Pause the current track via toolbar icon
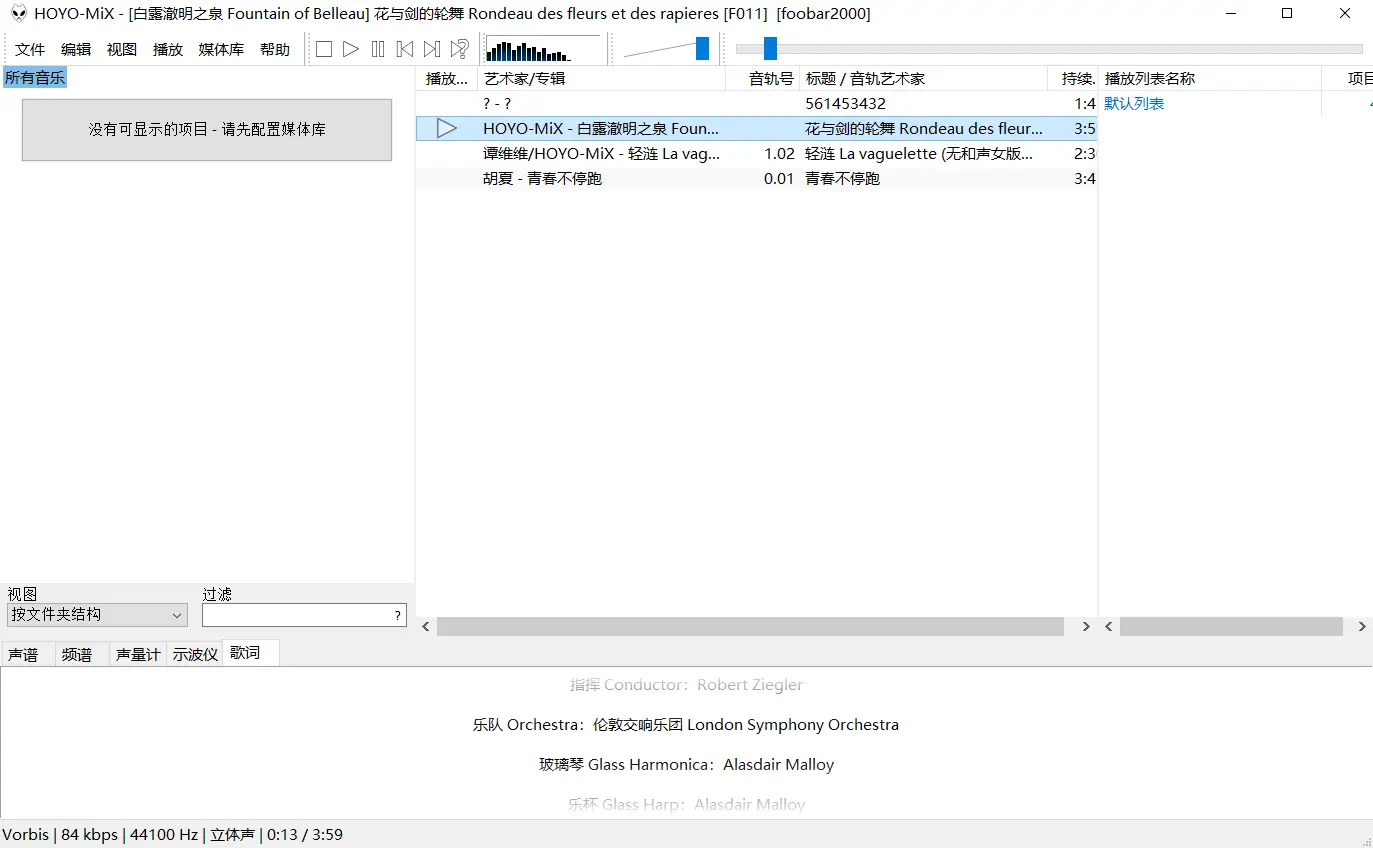Image resolution: width=1373 pixels, height=848 pixels. 378,48
